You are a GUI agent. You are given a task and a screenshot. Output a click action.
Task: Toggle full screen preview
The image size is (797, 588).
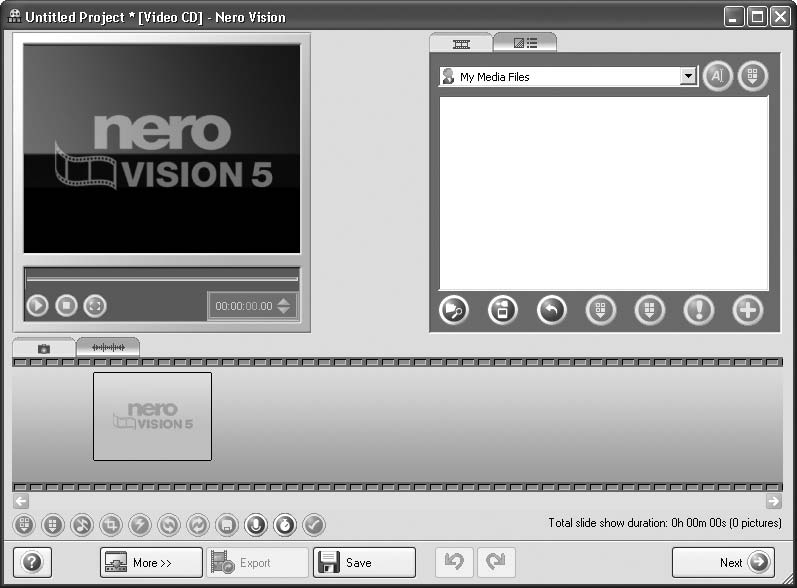pos(94,306)
